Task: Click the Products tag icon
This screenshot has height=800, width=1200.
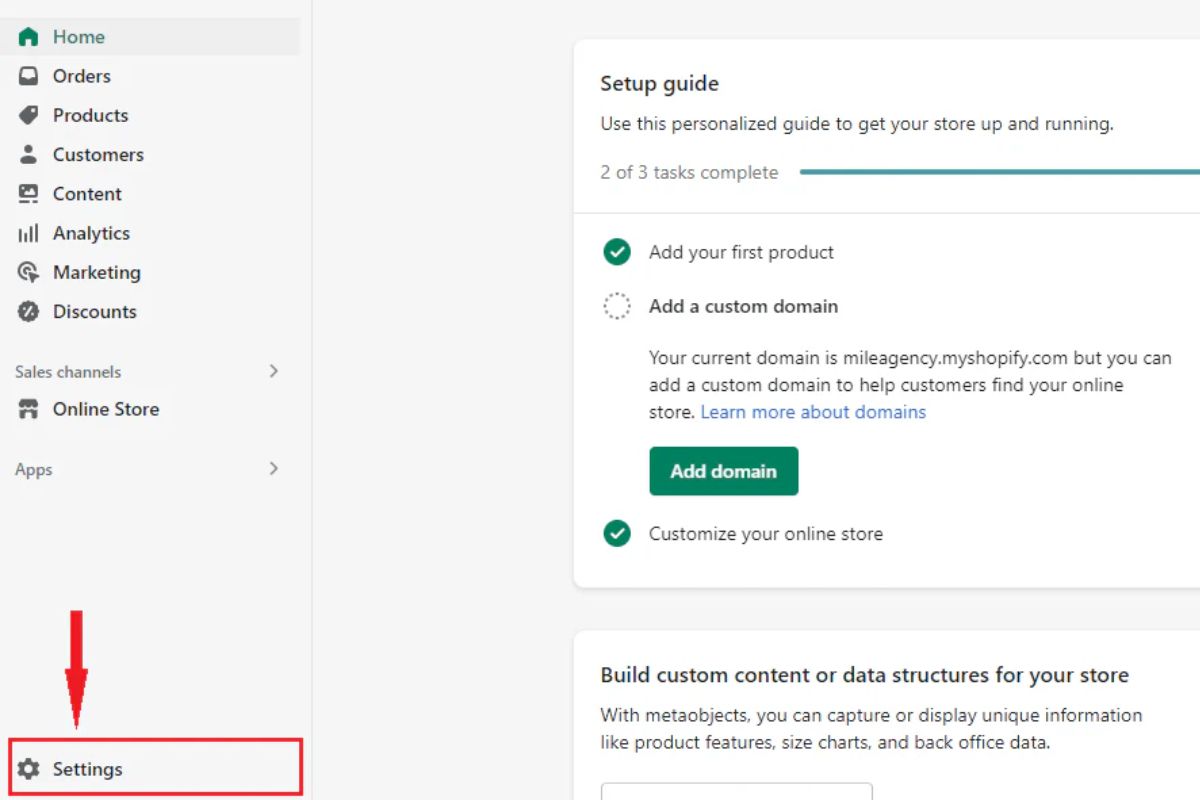Action: tap(29, 115)
